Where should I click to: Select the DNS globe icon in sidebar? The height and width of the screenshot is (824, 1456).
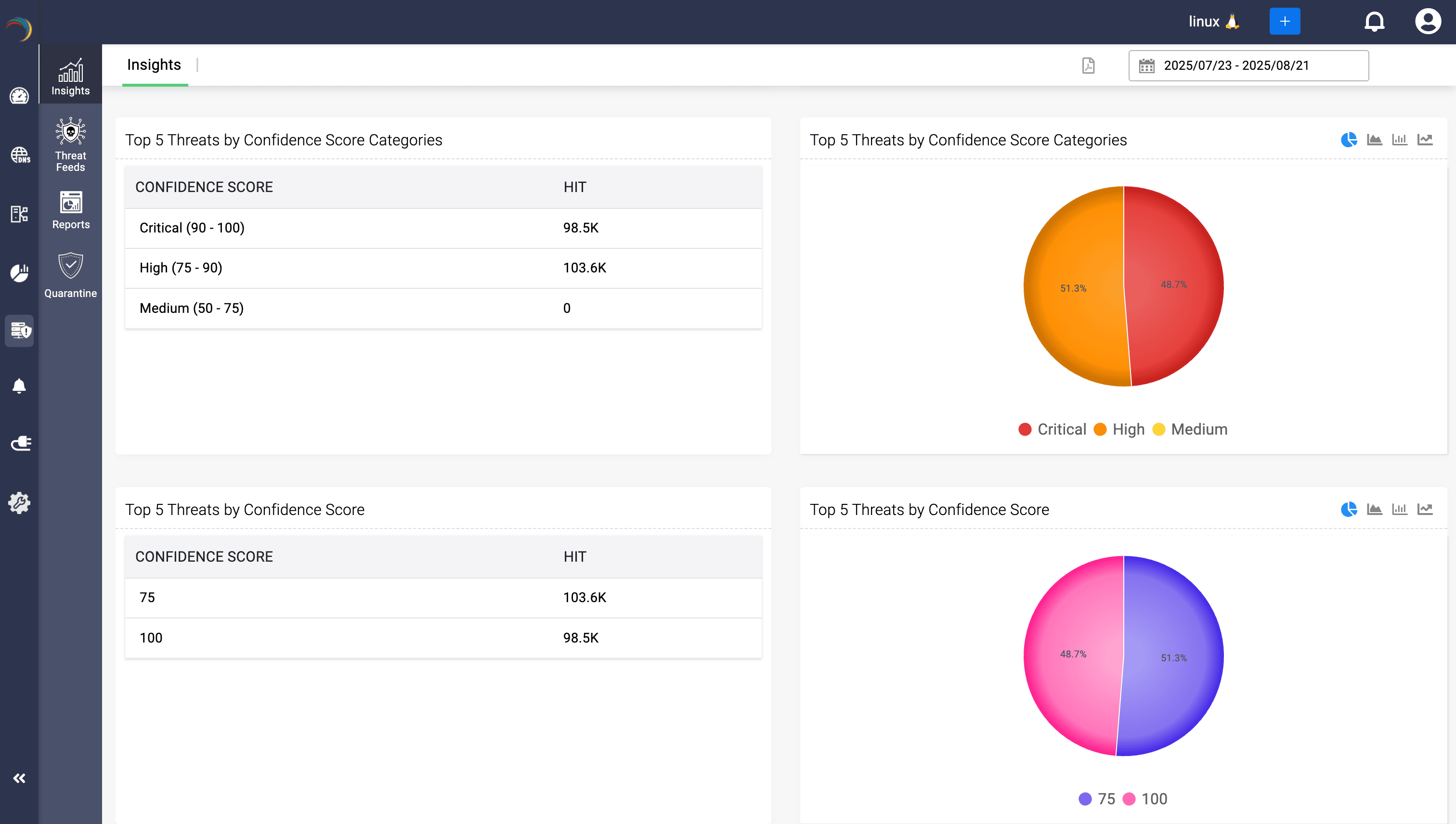coord(19,154)
